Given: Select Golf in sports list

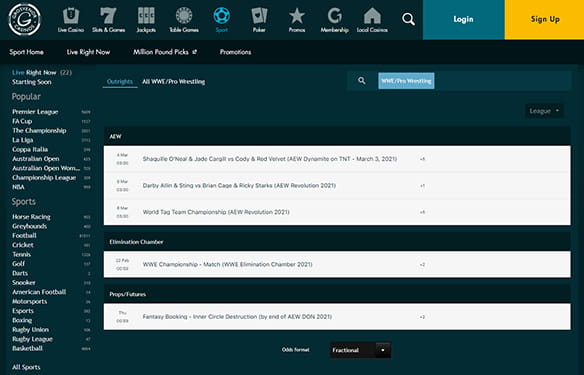Looking at the screenshot, I should [x=18, y=264].
